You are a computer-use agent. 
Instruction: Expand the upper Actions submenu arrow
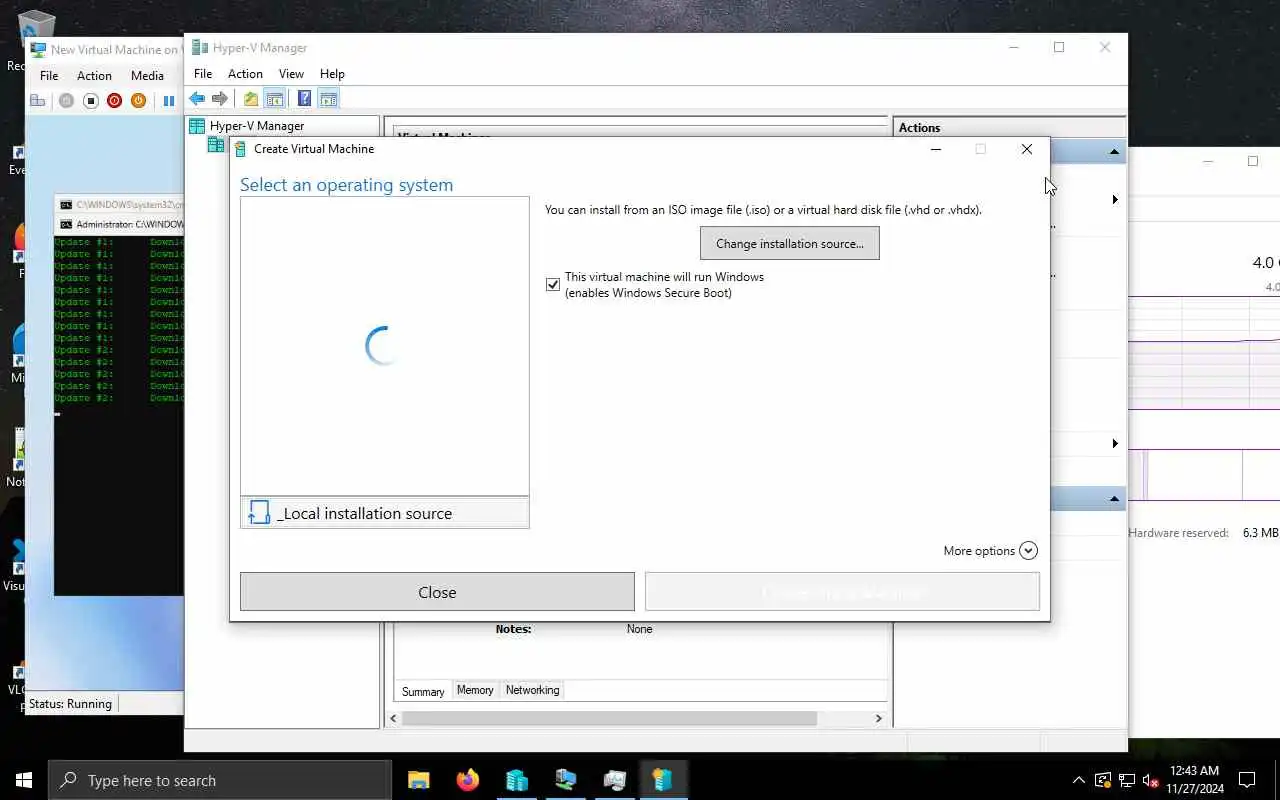coord(1115,200)
